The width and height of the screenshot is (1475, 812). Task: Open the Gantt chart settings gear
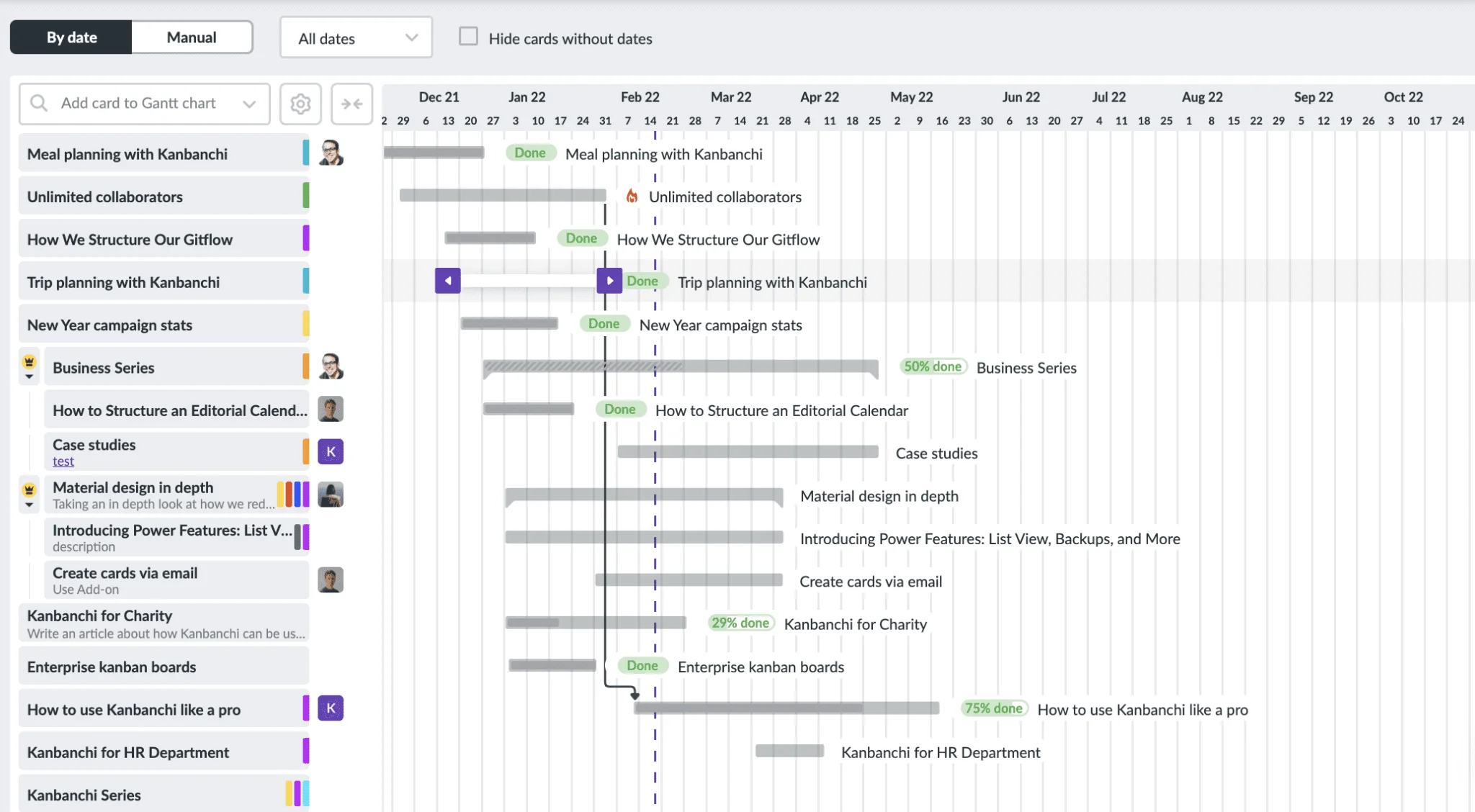point(300,104)
